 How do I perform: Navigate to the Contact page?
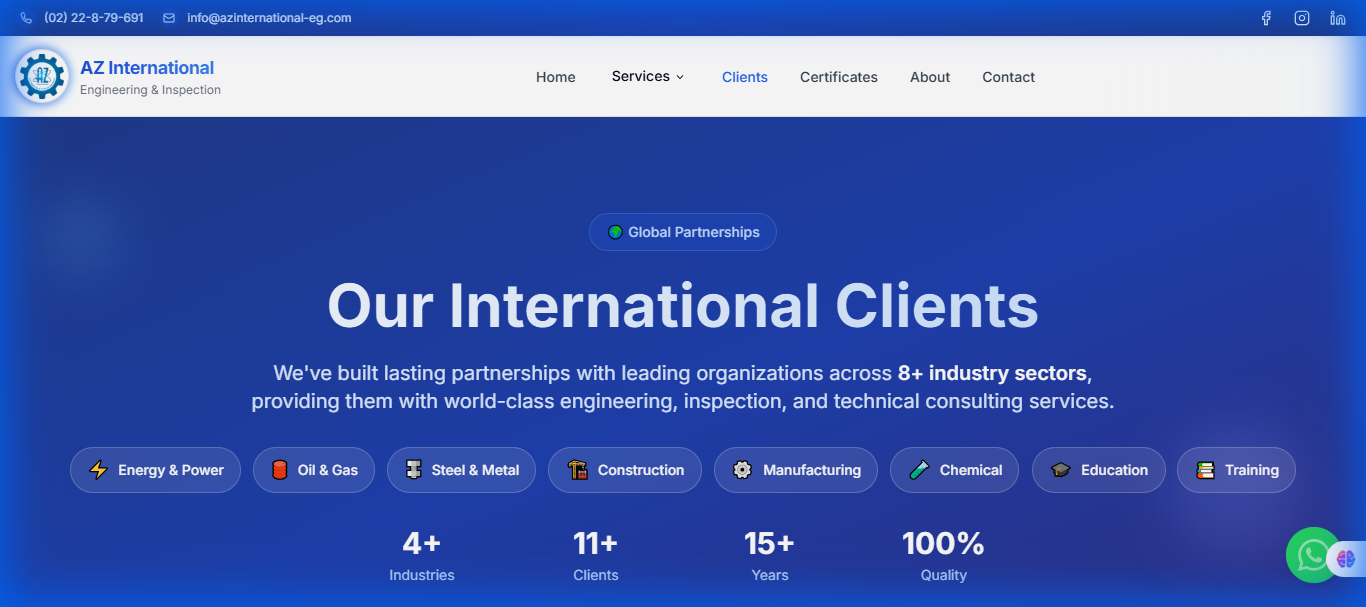[x=1008, y=77]
